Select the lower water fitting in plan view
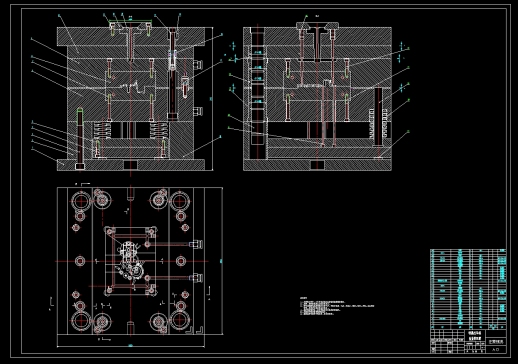 (197, 277)
